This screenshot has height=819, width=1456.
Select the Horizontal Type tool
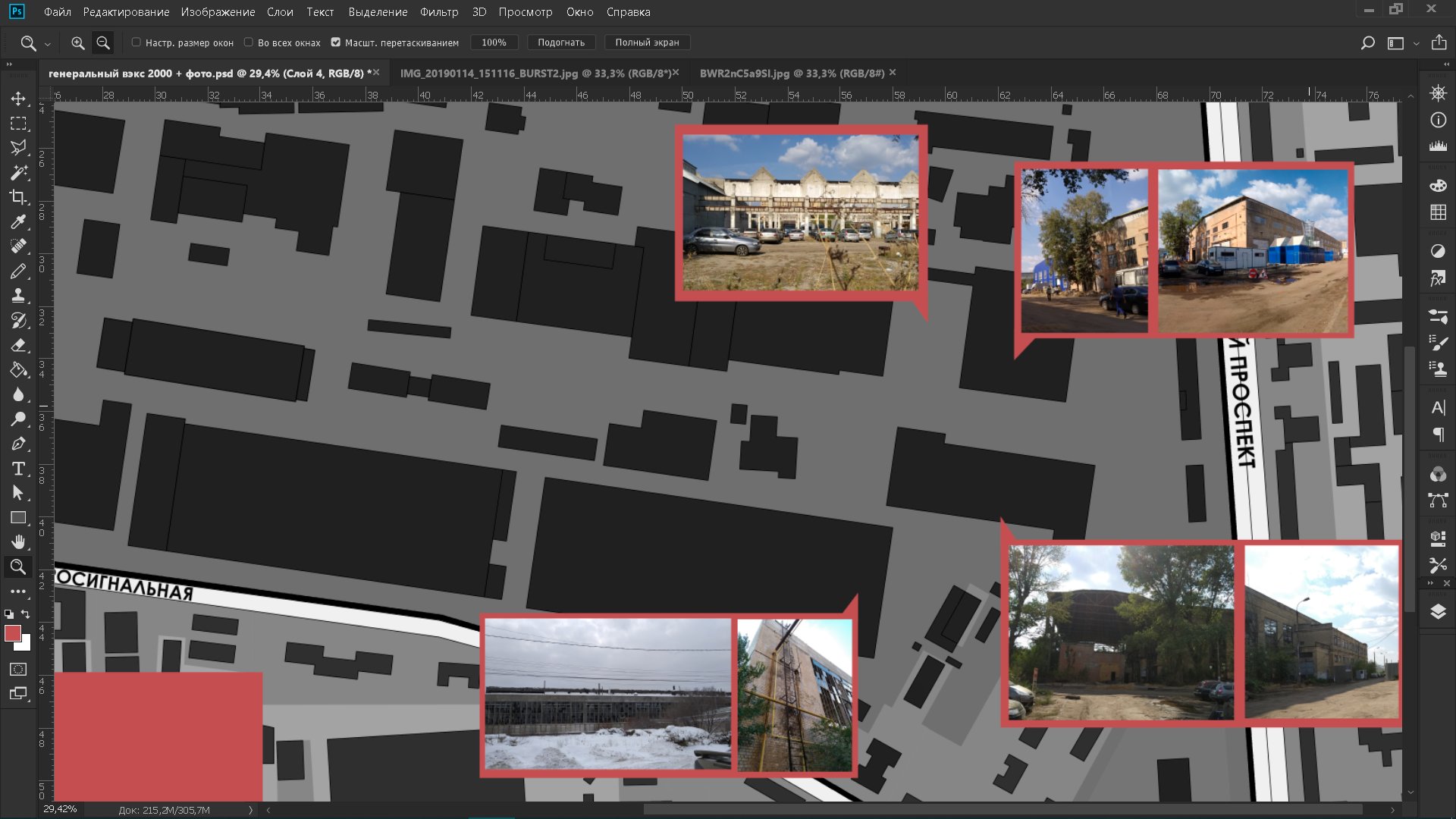pyautogui.click(x=18, y=469)
